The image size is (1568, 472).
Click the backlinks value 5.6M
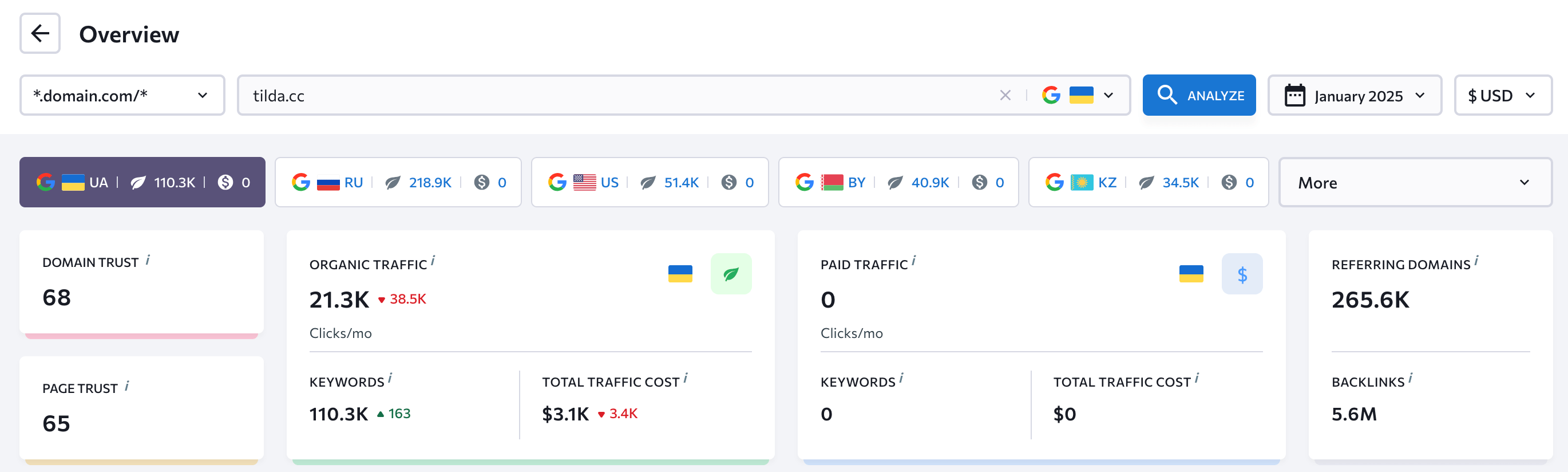(x=1354, y=414)
